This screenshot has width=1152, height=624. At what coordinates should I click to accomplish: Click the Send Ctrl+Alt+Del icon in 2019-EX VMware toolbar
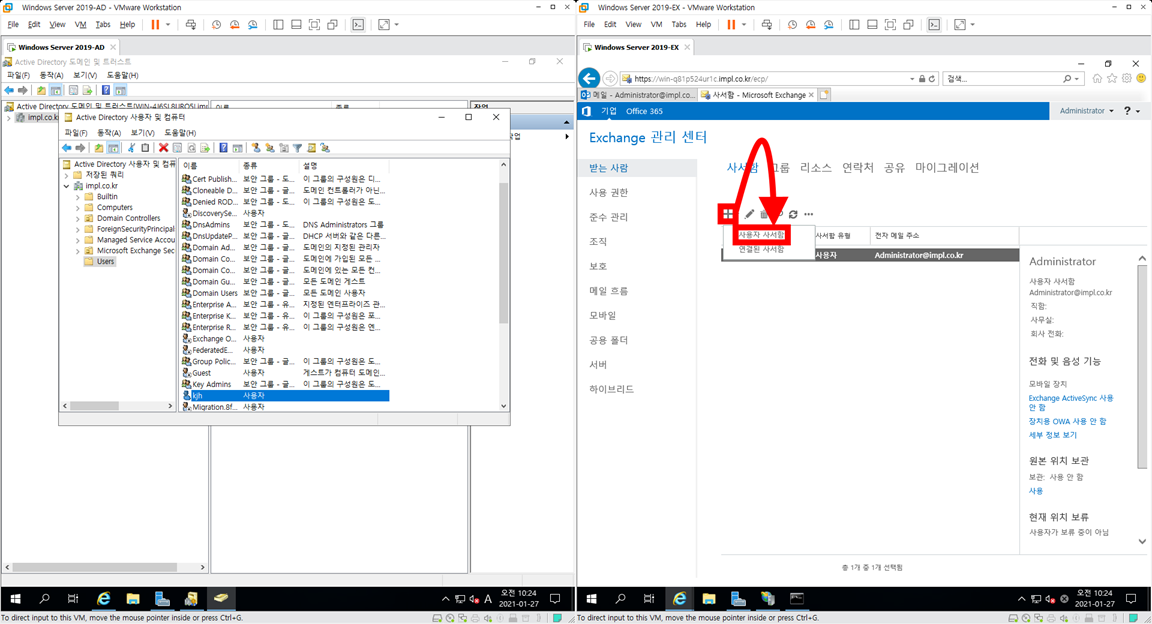click(x=766, y=24)
